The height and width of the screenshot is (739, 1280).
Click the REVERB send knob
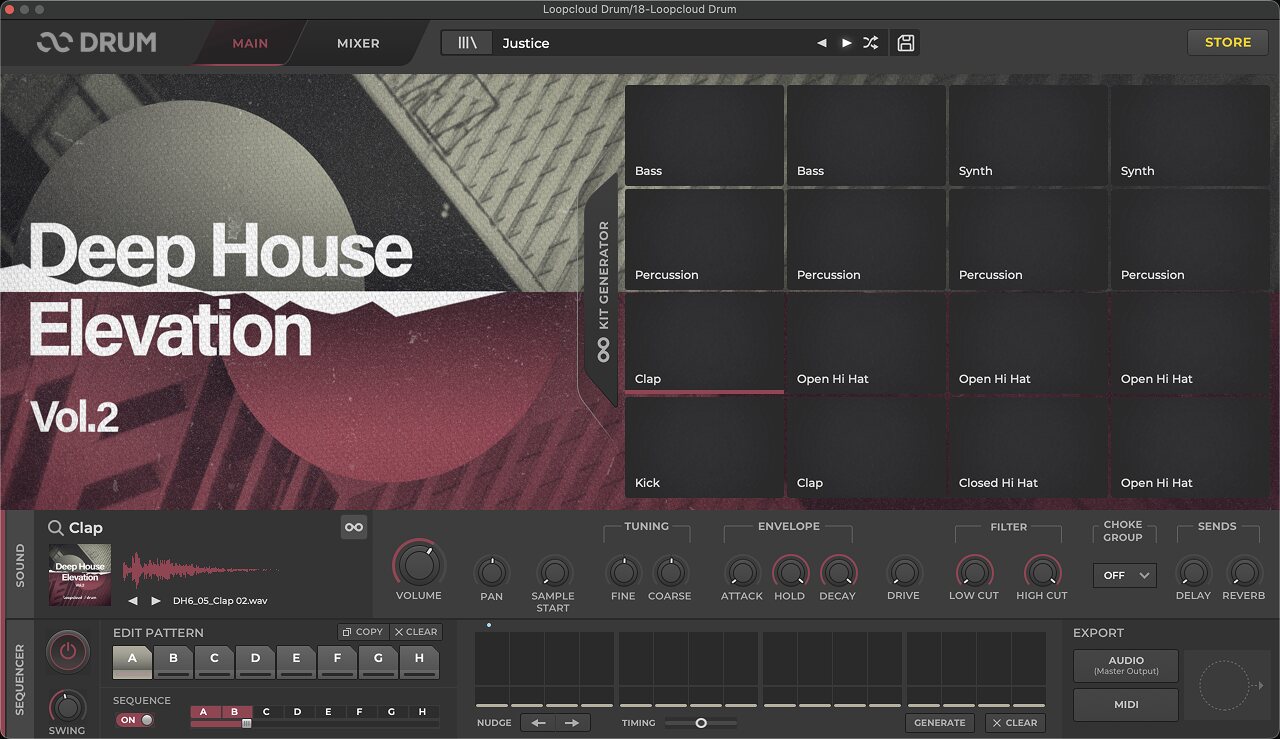tap(1244, 572)
